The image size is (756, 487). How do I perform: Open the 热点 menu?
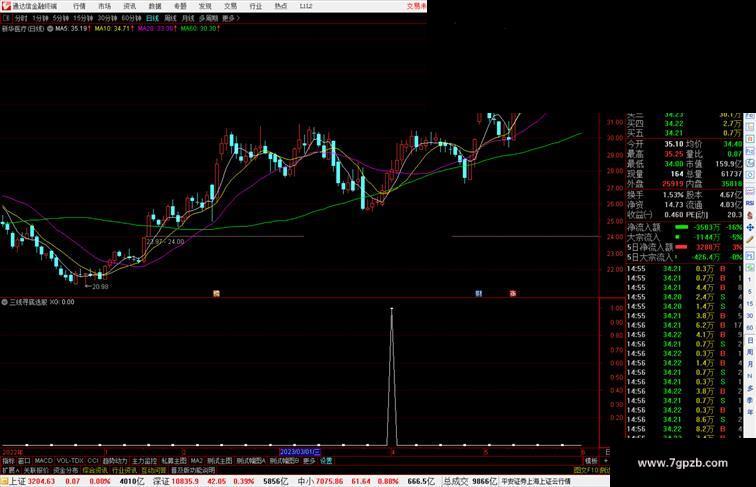[x=281, y=6]
